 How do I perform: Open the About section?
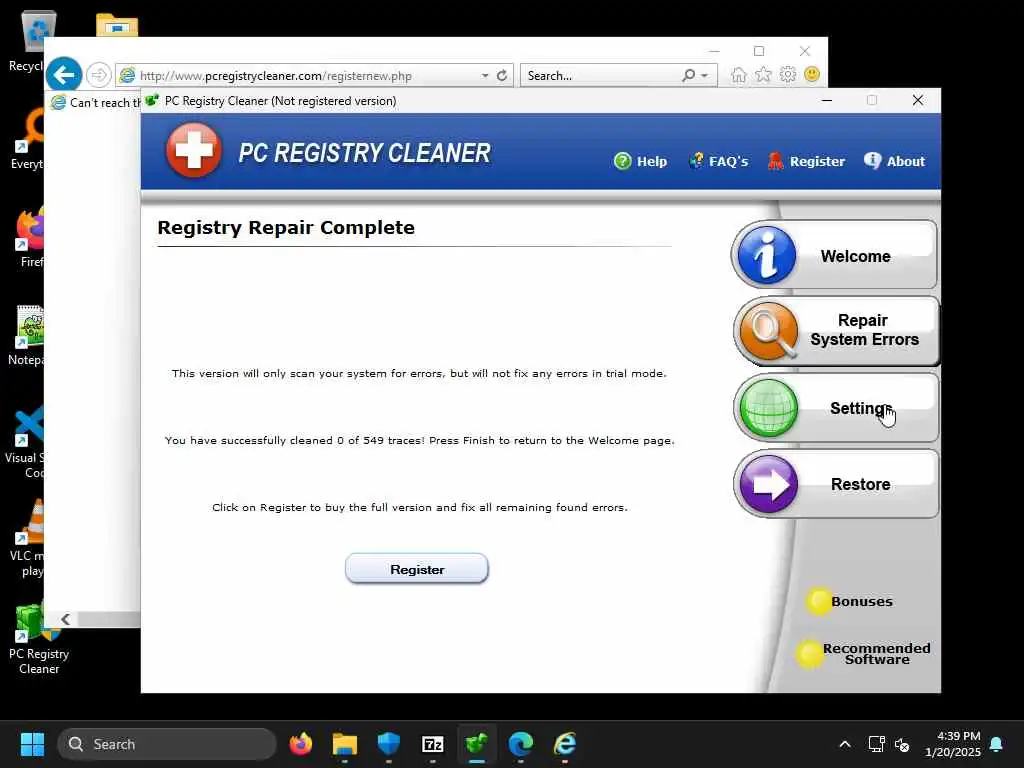tap(894, 161)
